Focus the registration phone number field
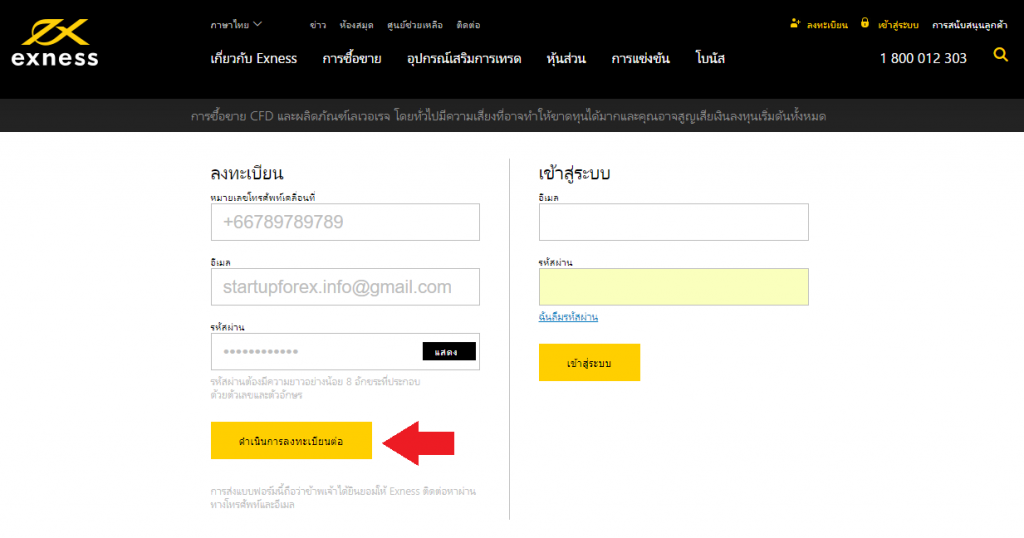The image size is (1024, 538). [x=345, y=222]
